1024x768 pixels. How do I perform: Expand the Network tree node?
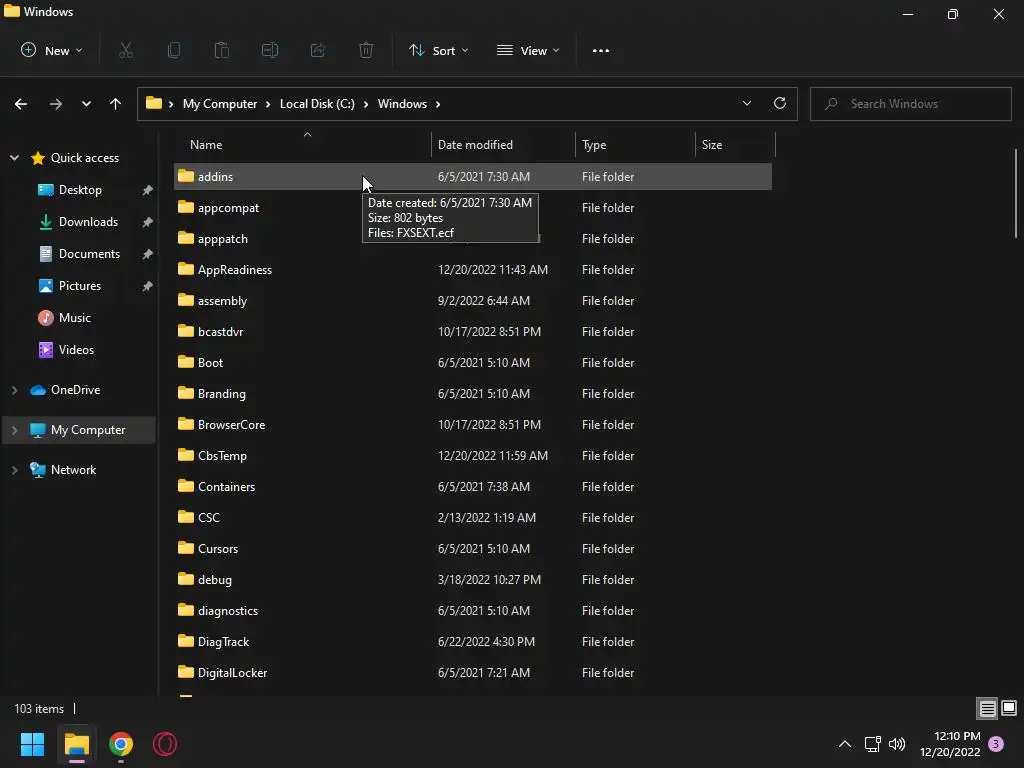[x=14, y=470]
